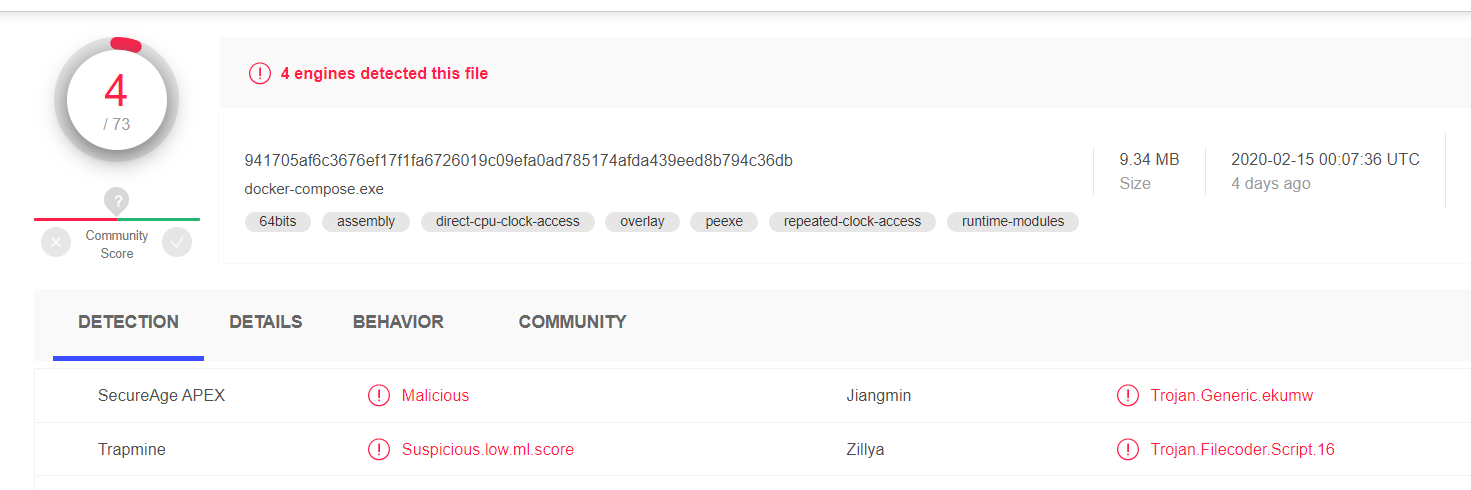Click the alert icon beside '4 engines detected this file'
The height and width of the screenshot is (490, 1471).
(x=260, y=73)
